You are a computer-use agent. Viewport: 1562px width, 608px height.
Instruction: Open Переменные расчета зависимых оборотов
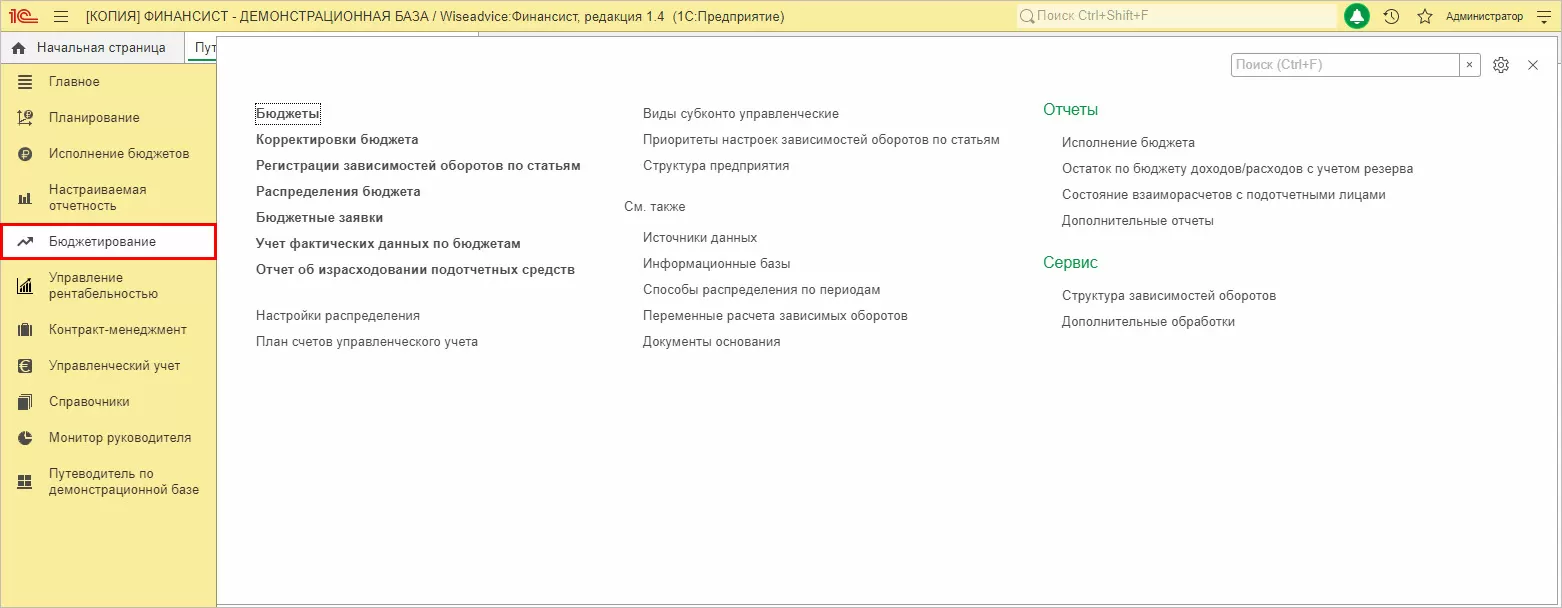[775, 315]
